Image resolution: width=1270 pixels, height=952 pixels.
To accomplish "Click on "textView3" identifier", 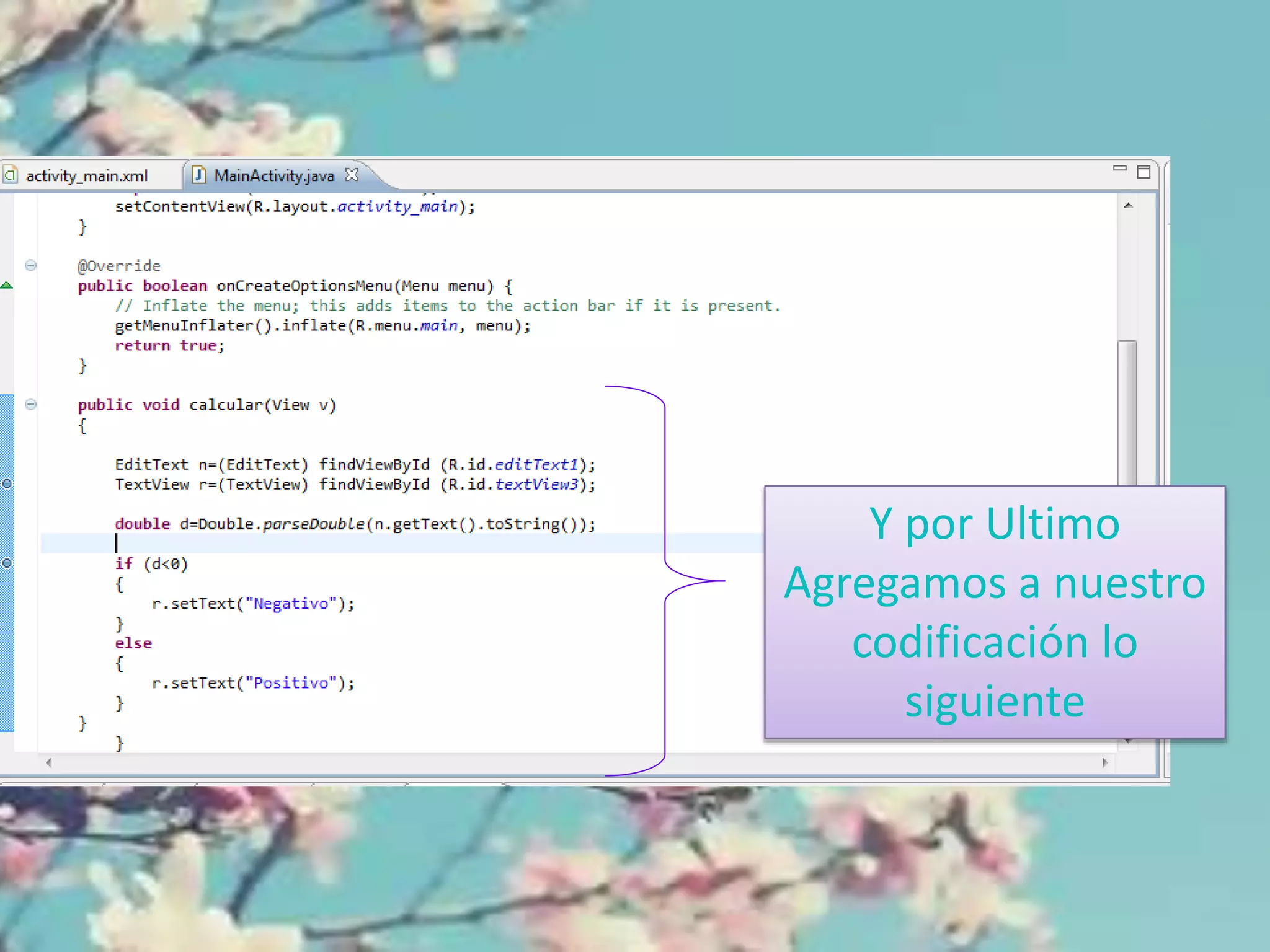I will pos(536,484).
